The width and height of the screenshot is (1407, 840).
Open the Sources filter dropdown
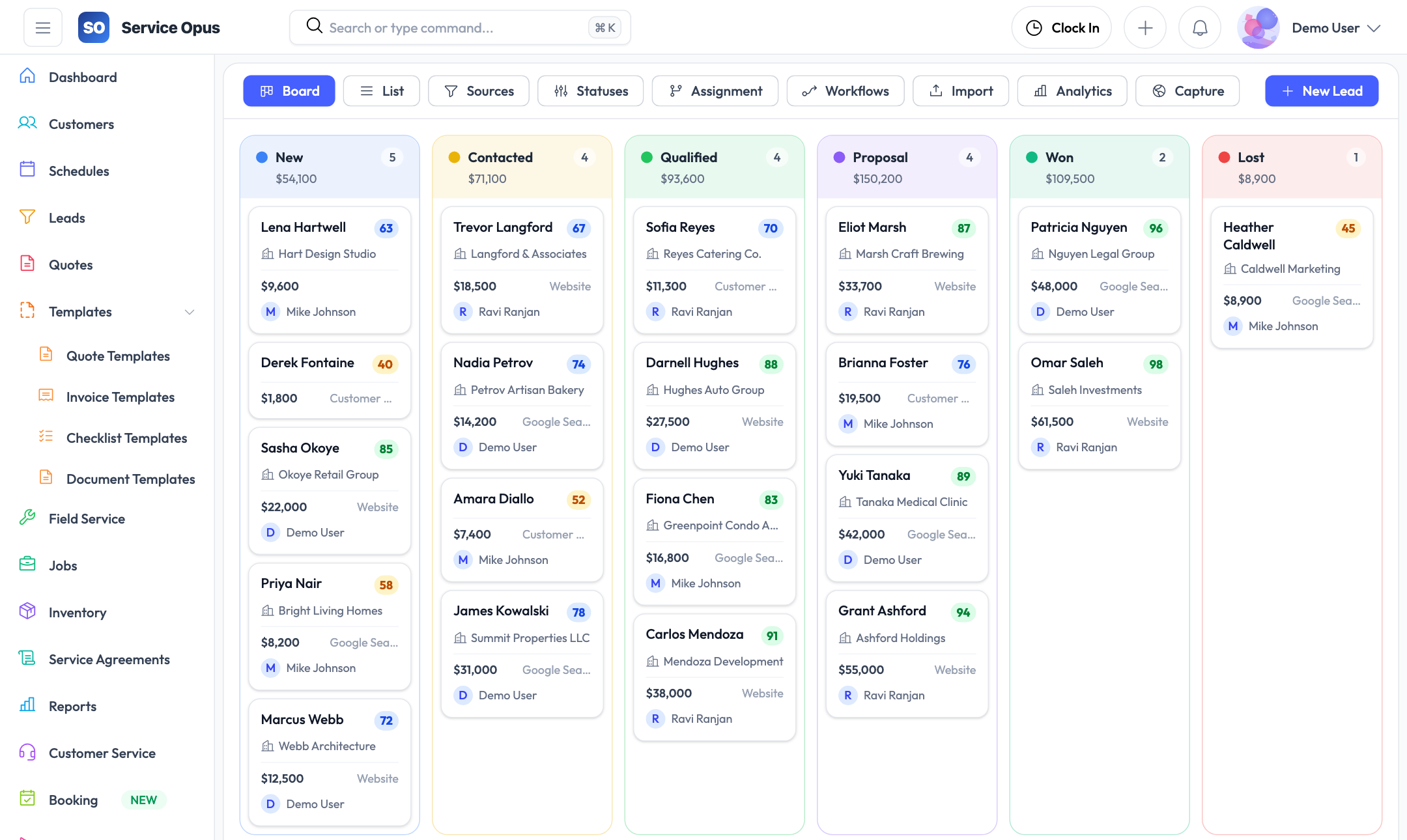[x=478, y=91]
